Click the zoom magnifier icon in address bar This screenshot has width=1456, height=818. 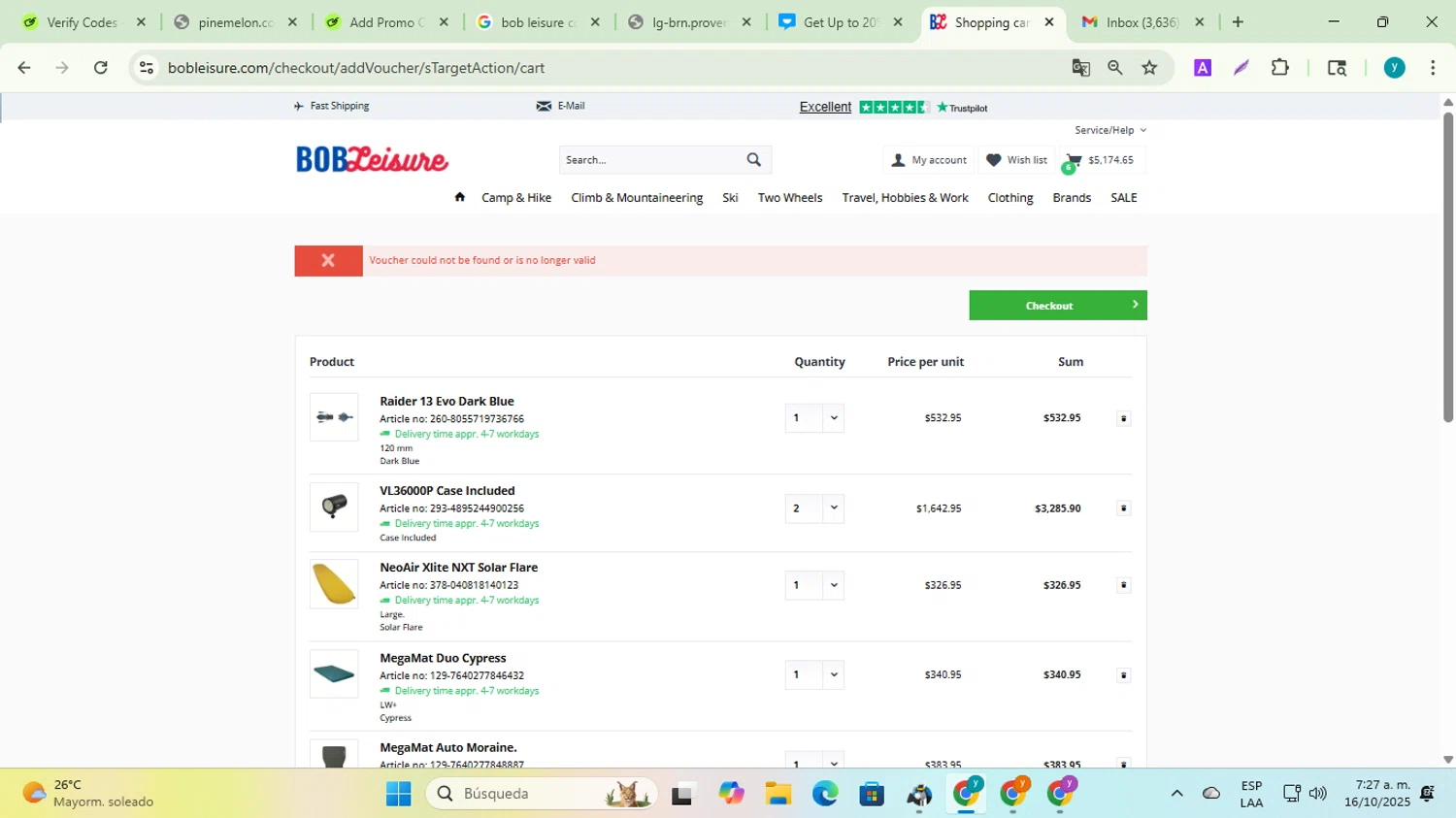[x=1115, y=68]
